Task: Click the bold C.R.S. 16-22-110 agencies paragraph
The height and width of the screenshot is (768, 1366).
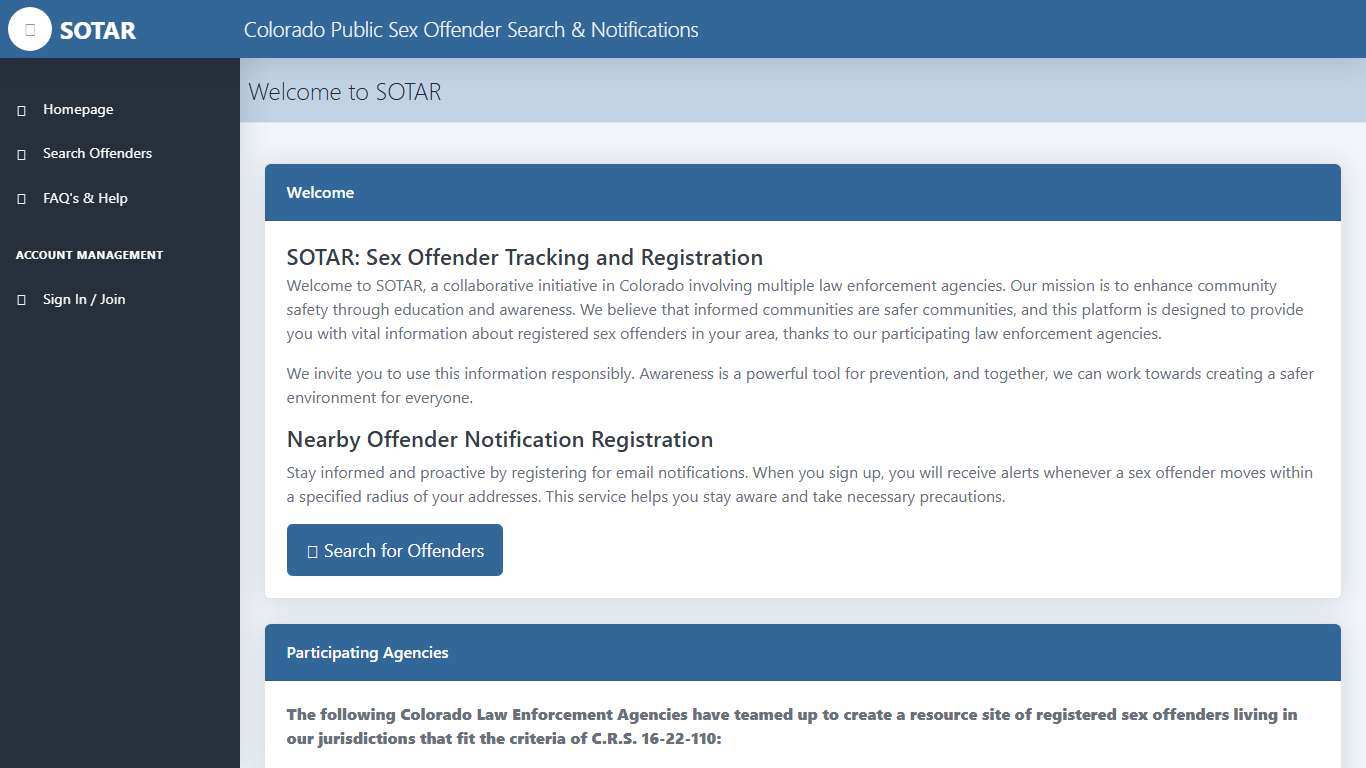Action: (791, 726)
